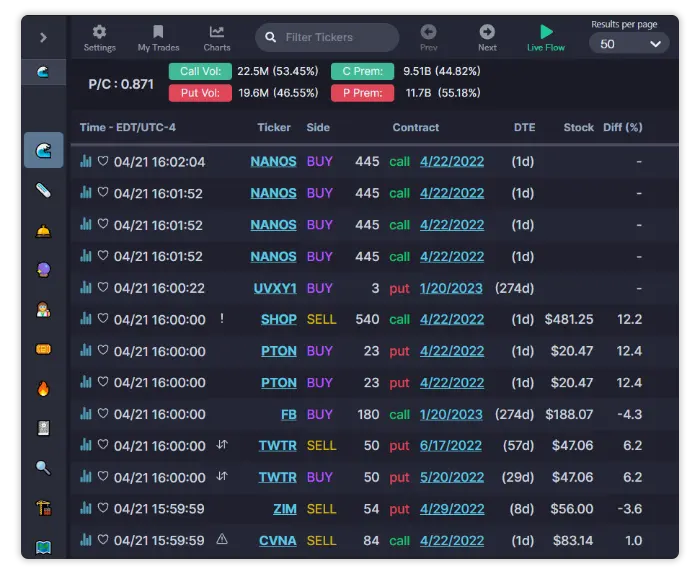Open chart icon for CVNA row
Viewport: 700px width, 574px height.
tap(86, 540)
